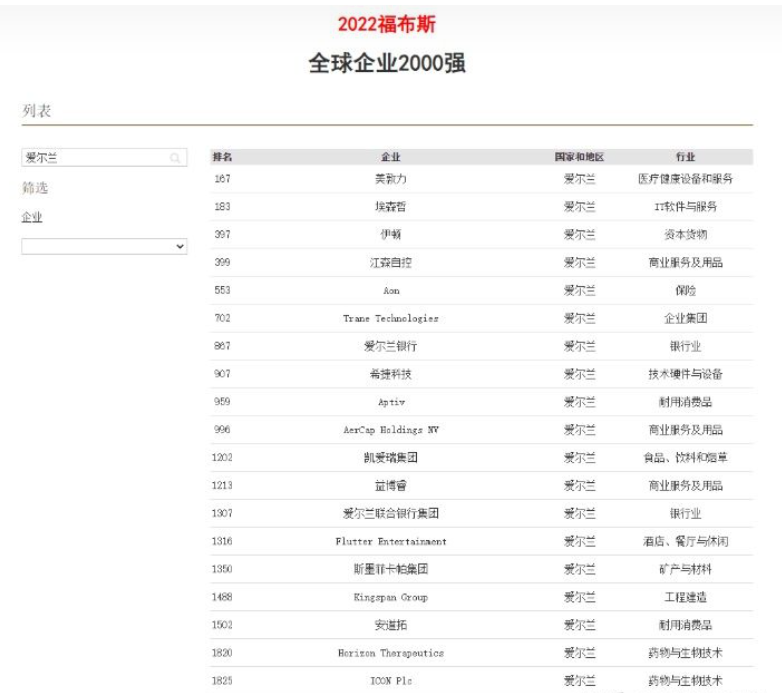Click AerCap Holdings NV row
Viewport: 782px width, 693px height.
click(390, 430)
